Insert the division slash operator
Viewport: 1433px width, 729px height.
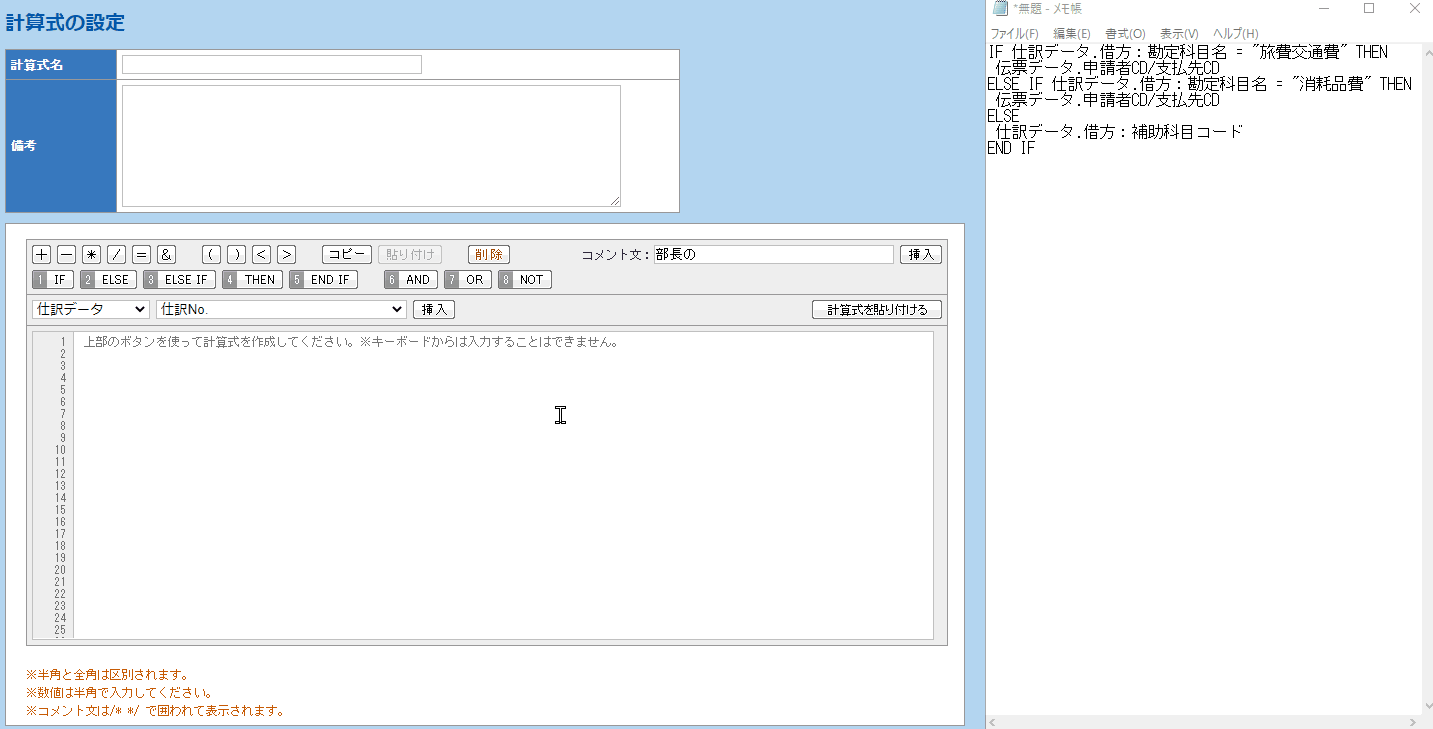coord(117,254)
